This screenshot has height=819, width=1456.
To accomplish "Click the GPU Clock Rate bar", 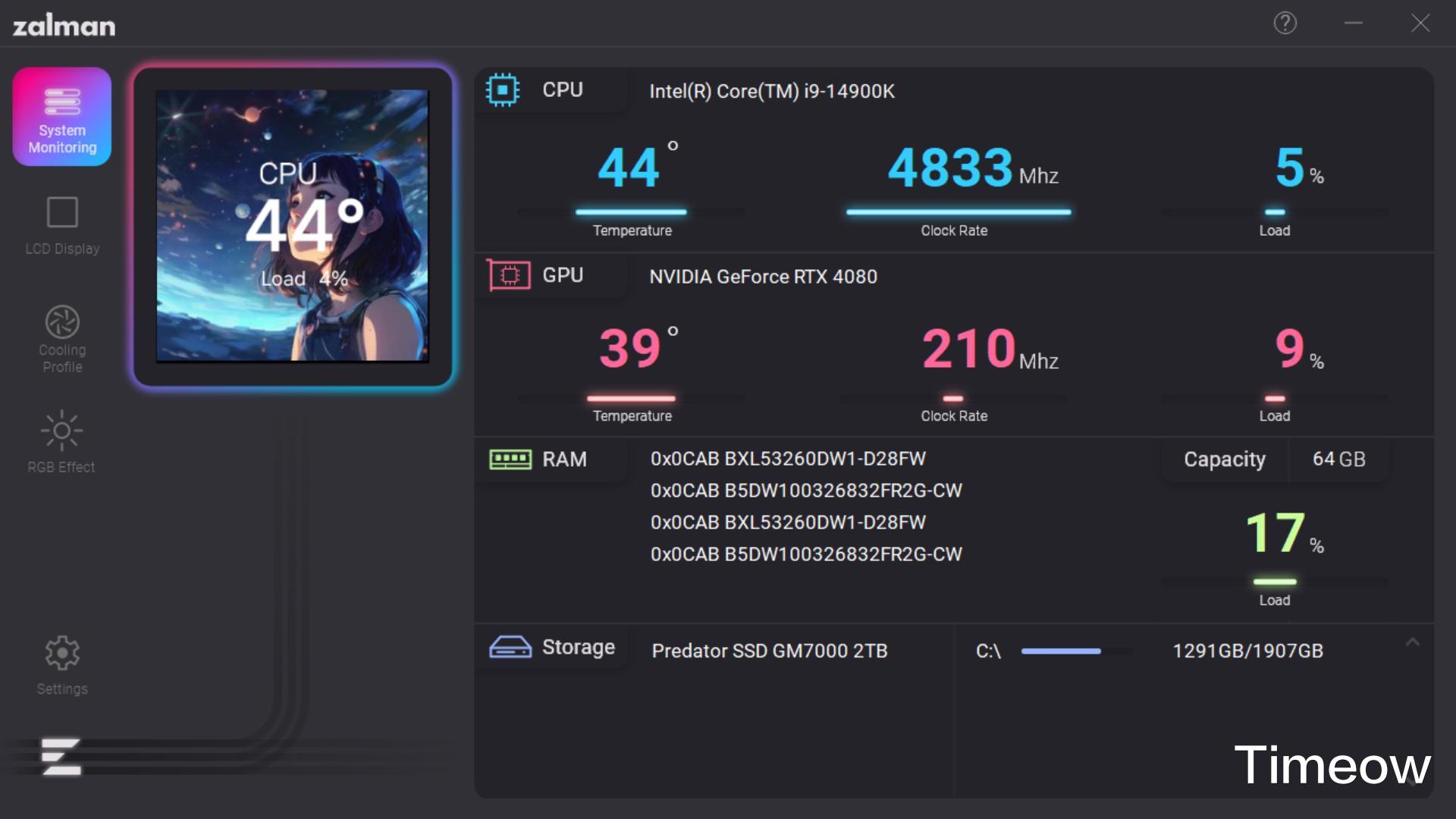I will click(x=953, y=398).
